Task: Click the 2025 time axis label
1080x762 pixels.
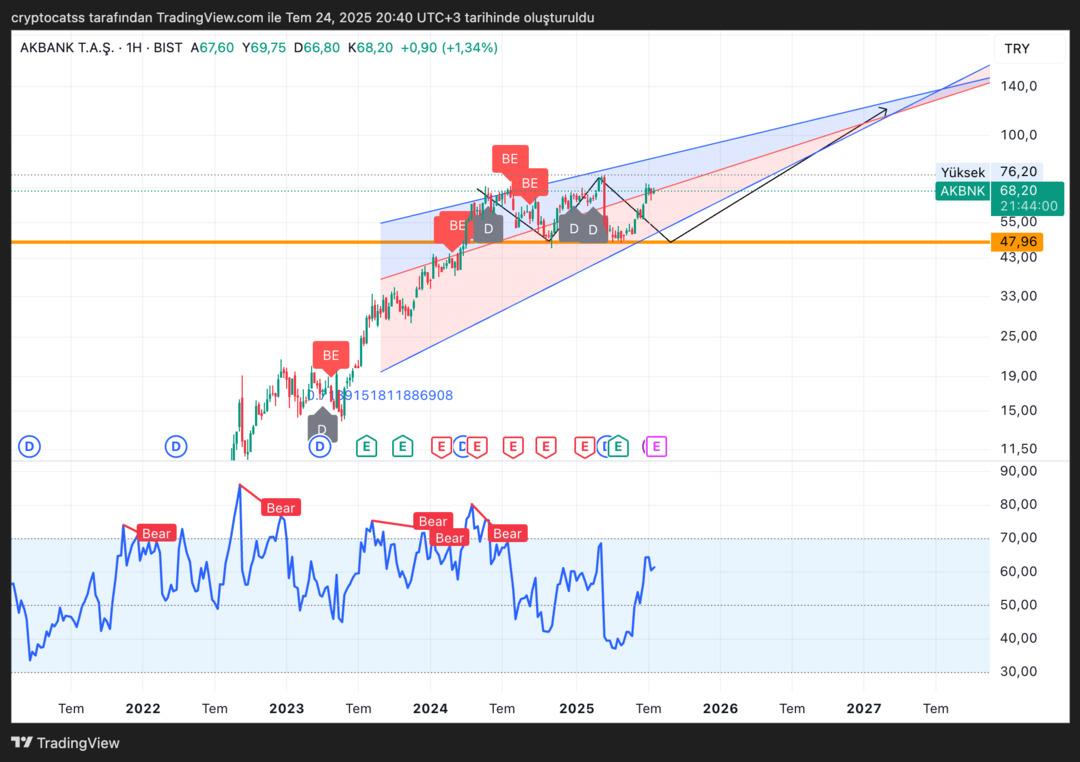Action: 577,708
